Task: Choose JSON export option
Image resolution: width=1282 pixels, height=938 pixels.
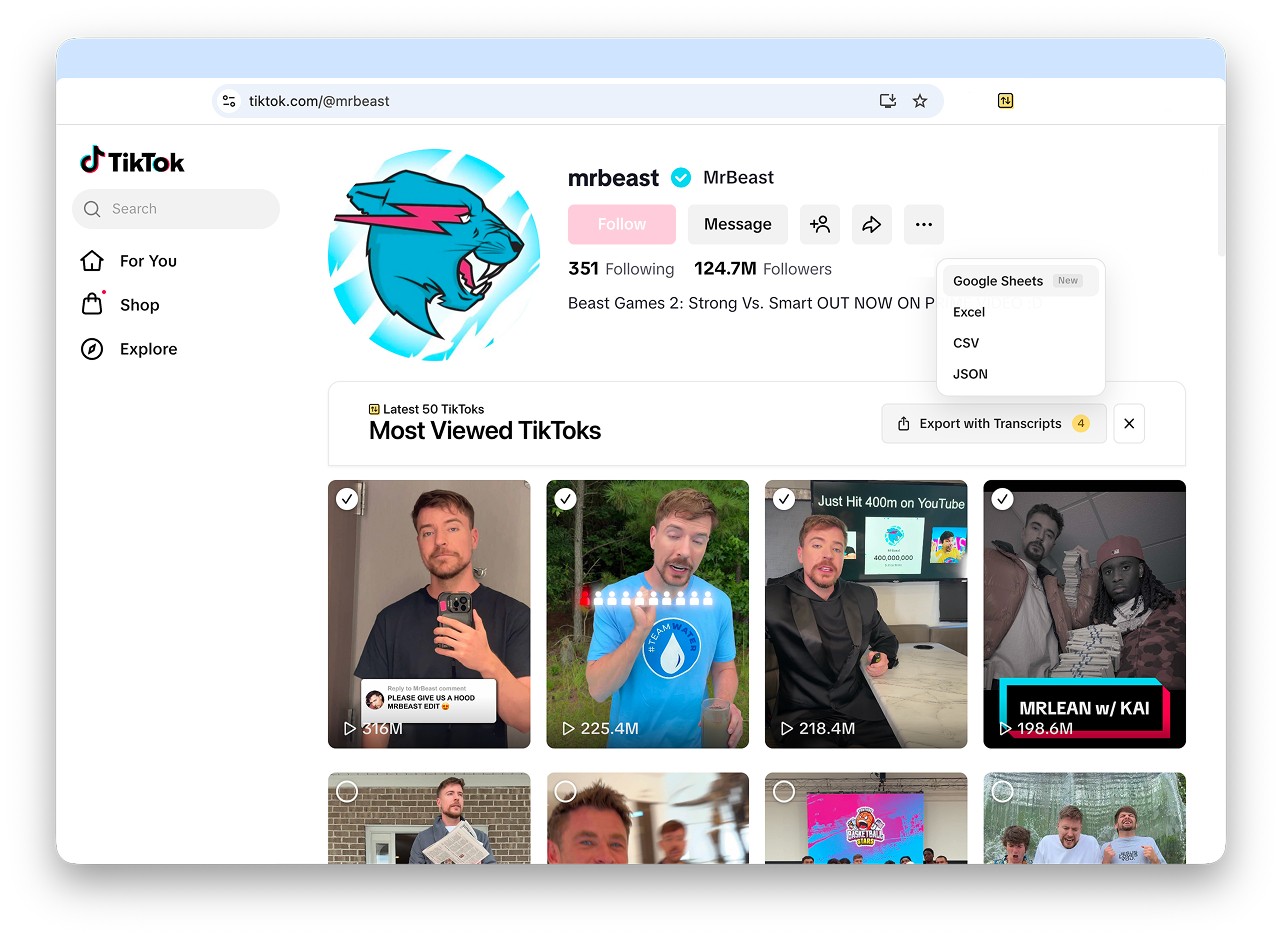Action: 1021,374
